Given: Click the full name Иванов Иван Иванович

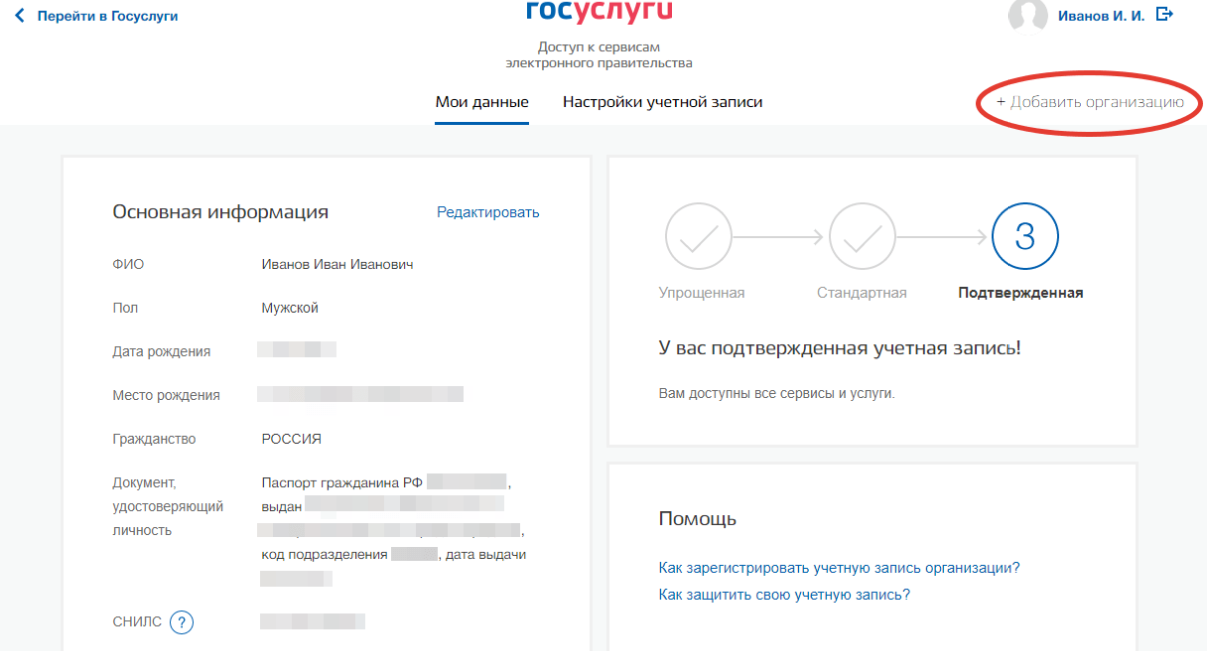Looking at the screenshot, I should 337,265.
